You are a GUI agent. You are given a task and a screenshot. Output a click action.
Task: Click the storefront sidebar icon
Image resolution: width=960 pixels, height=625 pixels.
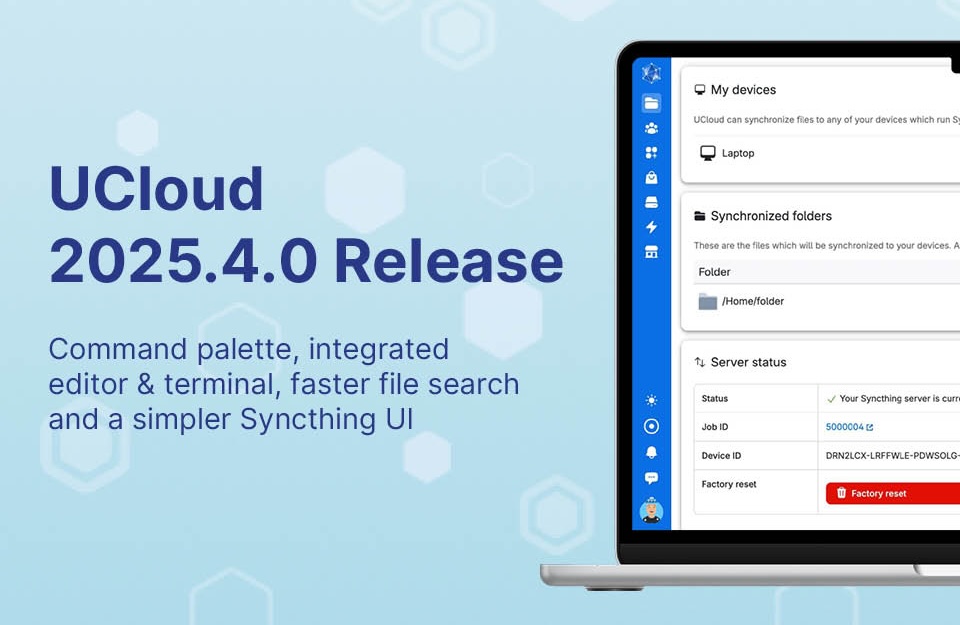(x=651, y=252)
